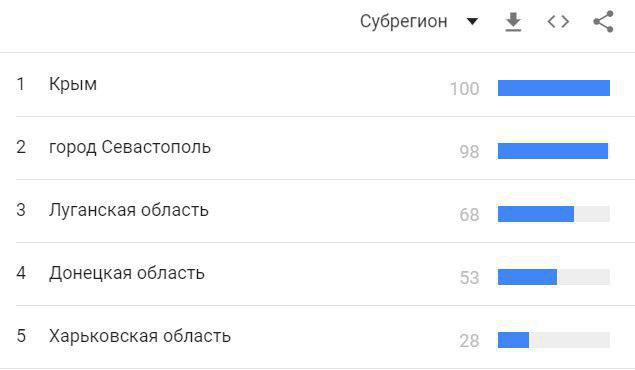Click the bar for Луганская область
The image size is (635, 370).
(536, 214)
